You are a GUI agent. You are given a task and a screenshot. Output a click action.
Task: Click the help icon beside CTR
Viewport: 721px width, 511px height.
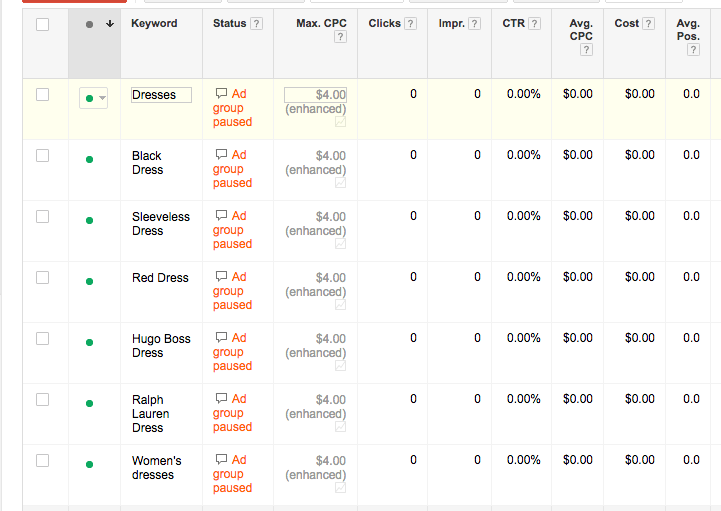(x=535, y=24)
